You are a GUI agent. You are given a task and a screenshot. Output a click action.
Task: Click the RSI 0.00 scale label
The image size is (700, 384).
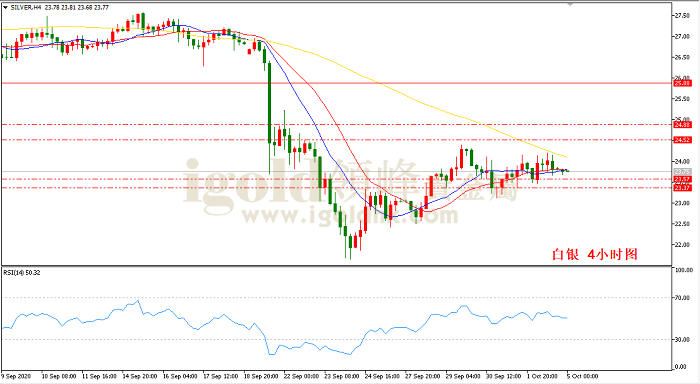point(680,367)
